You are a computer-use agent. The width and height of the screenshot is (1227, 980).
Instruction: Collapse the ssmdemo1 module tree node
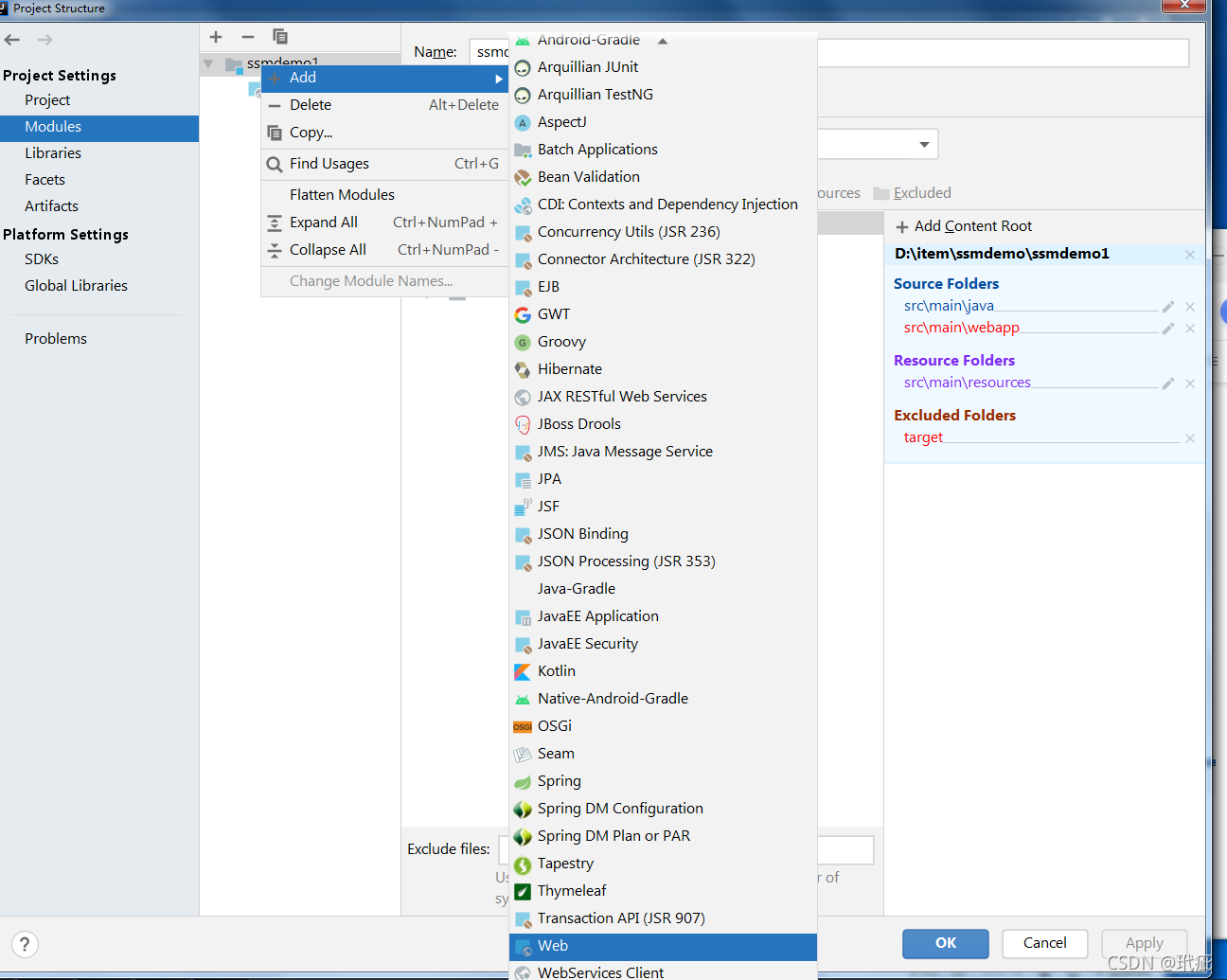208,64
